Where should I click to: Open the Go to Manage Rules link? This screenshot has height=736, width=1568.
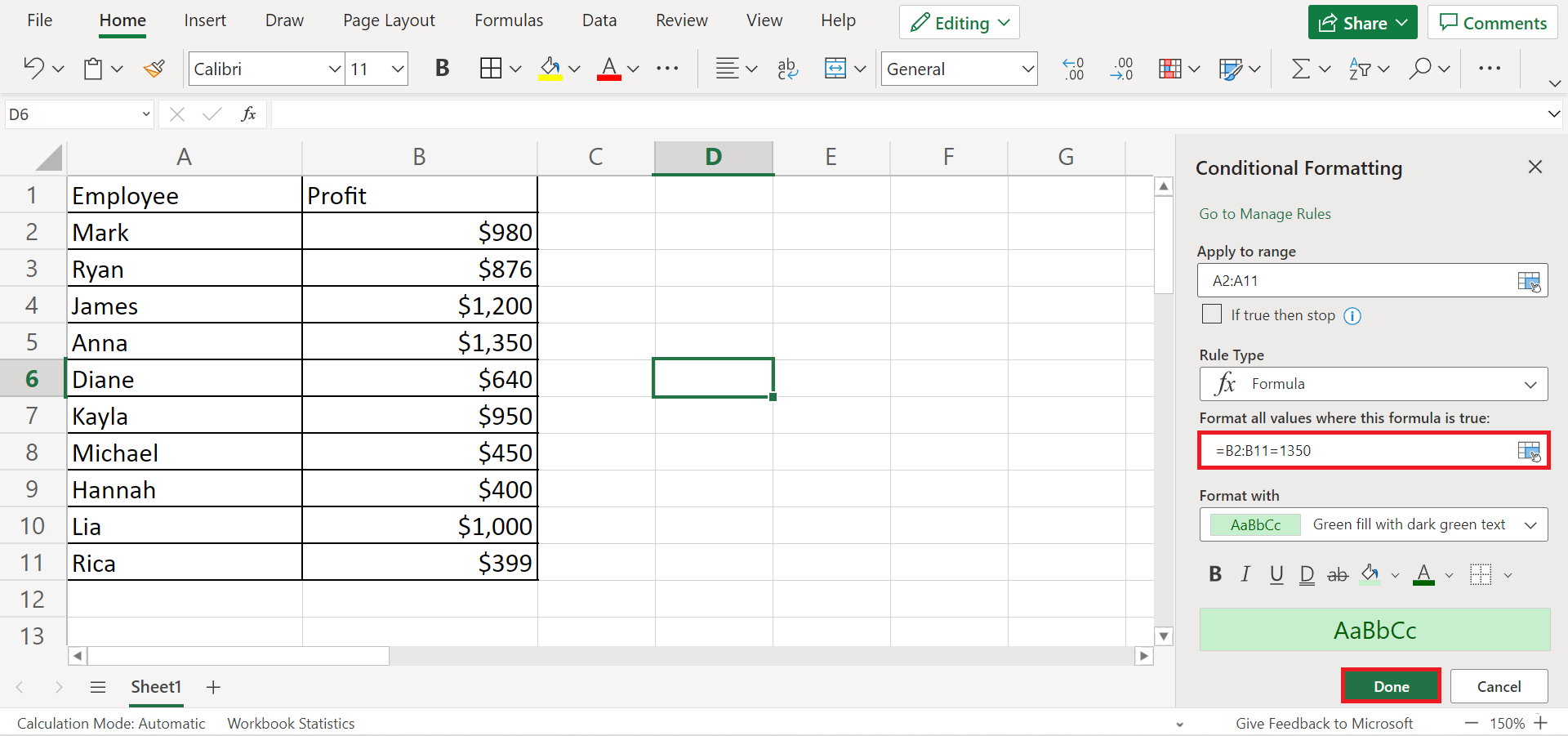(1264, 214)
